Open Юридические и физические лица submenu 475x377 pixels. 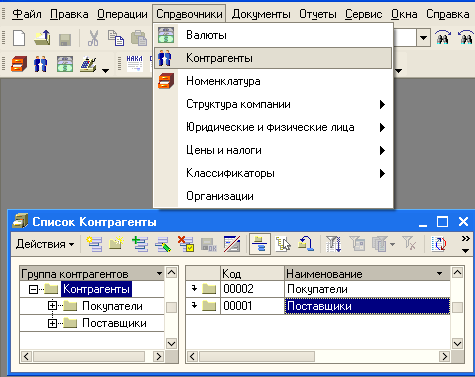pos(273,127)
